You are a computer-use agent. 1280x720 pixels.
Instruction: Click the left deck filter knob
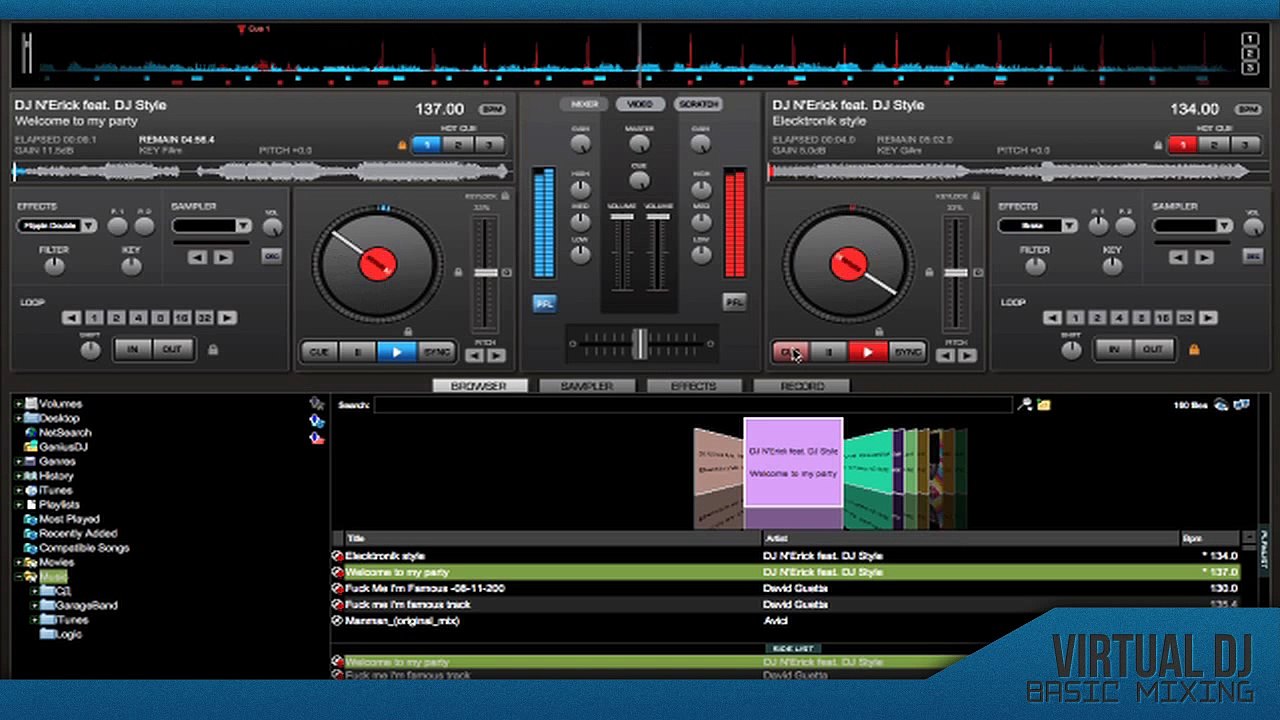[x=54, y=266]
